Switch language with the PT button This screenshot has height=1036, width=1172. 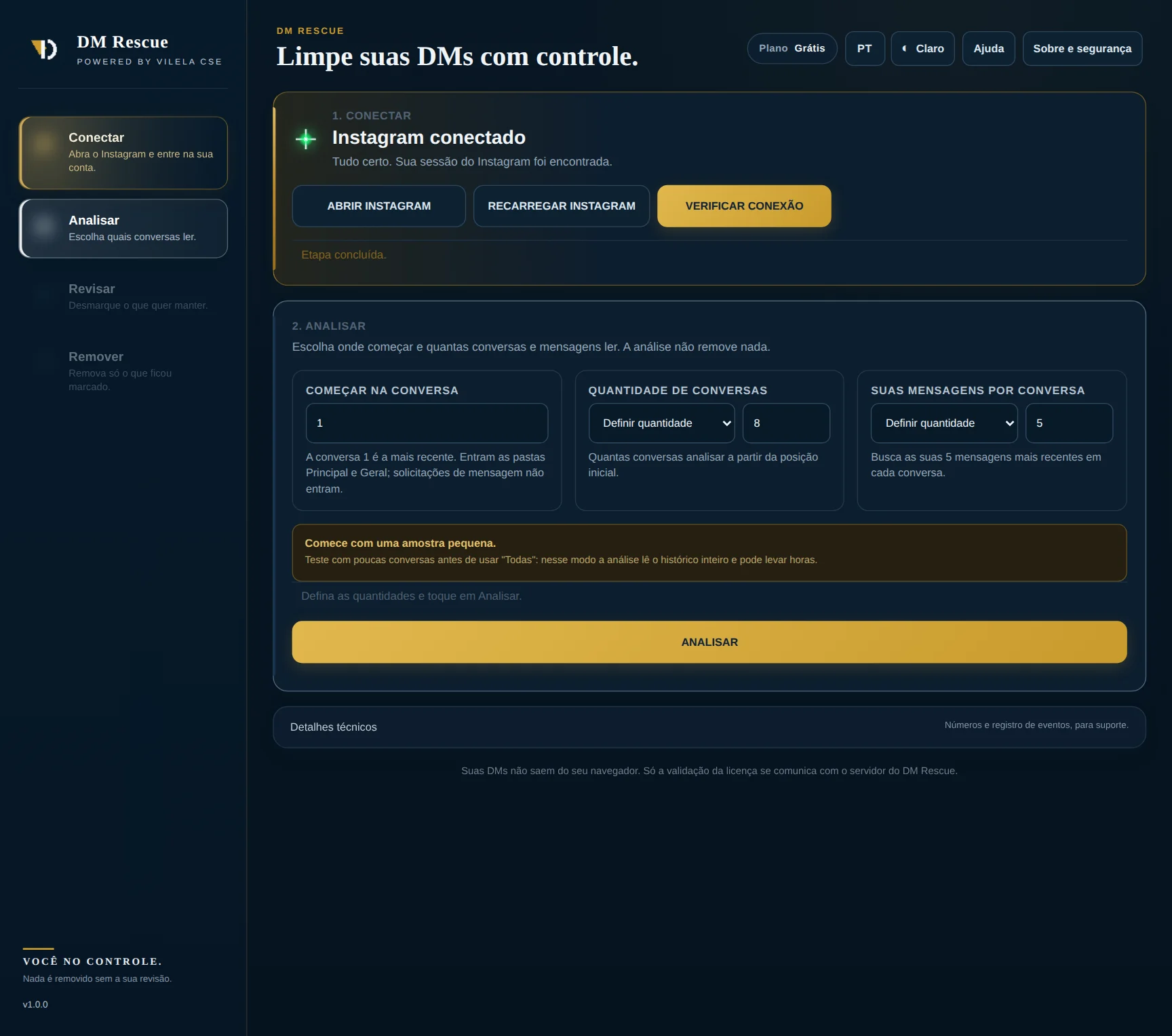(x=865, y=49)
